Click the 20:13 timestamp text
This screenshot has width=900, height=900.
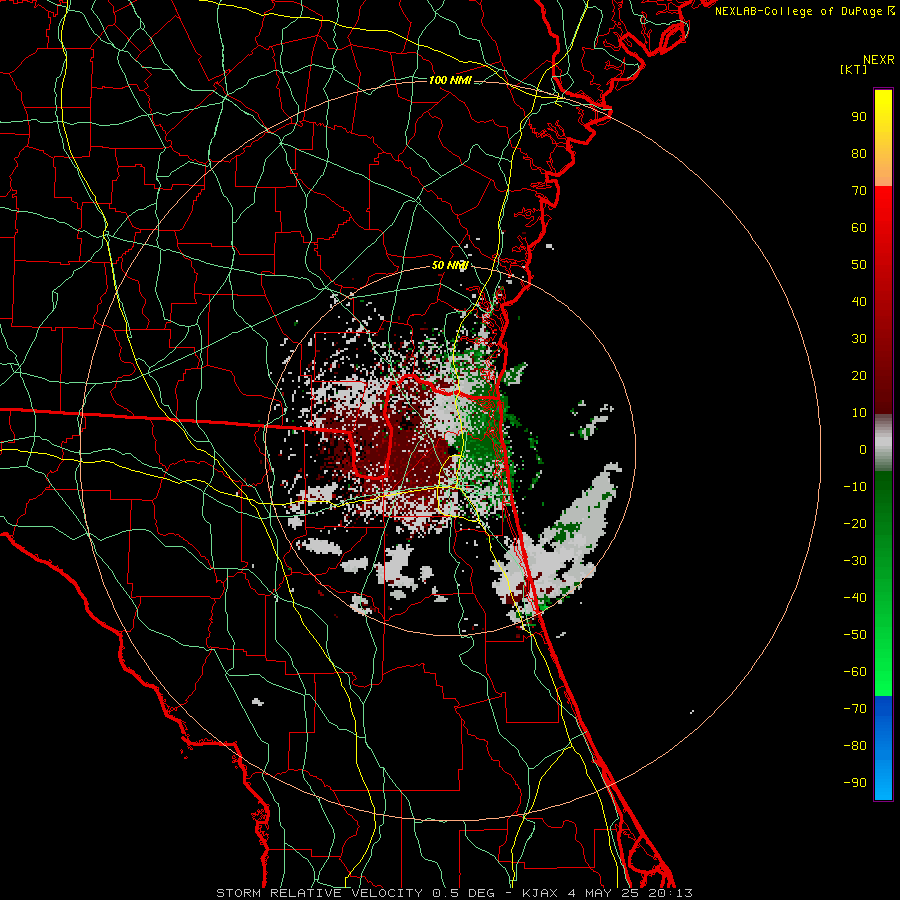[x=670, y=893]
